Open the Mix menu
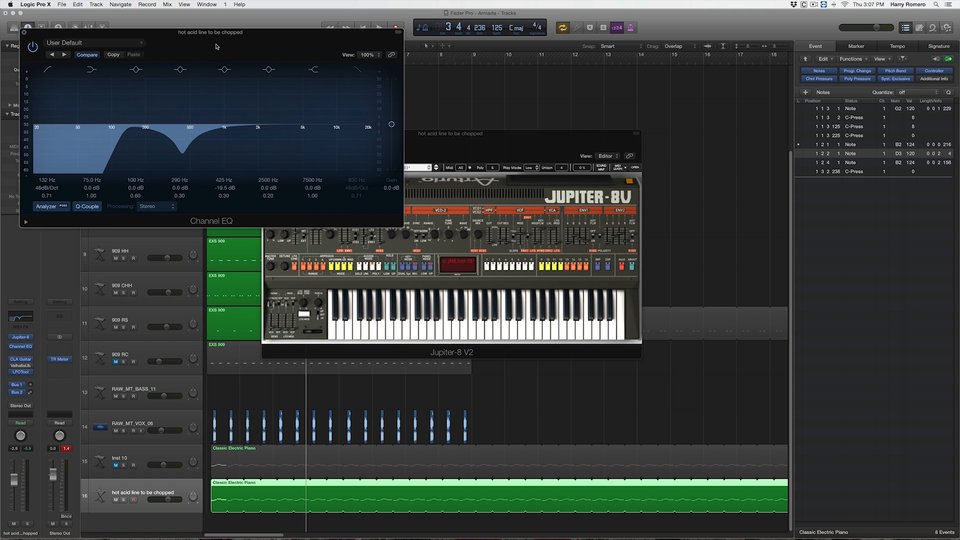Image resolution: width=960 pixels, height=540 pixels. pyautogui.click(x=167, y=4)
